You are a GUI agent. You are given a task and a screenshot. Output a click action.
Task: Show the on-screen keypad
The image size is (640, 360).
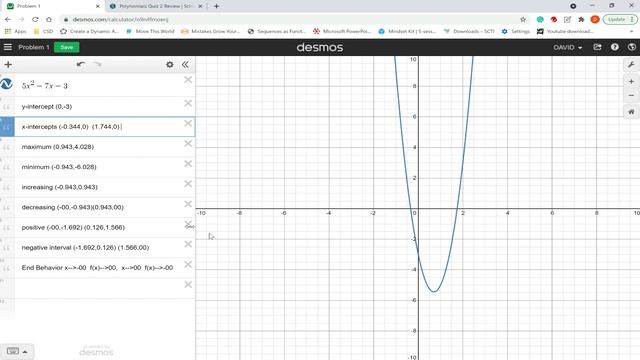tap(13, 351)
